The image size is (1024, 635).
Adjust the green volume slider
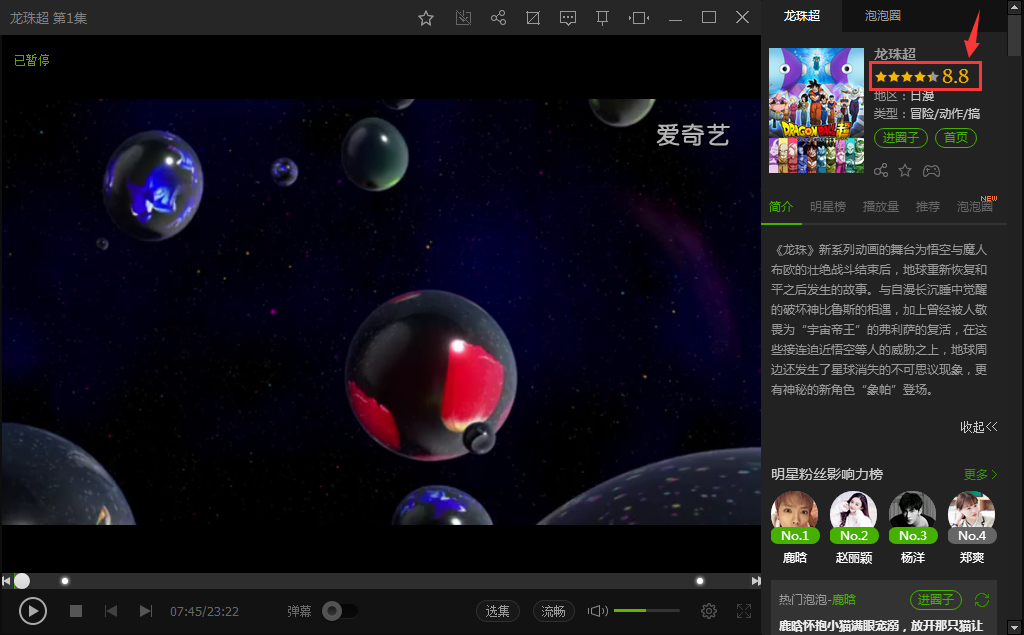pyautogui.click(x=647, y=610)
